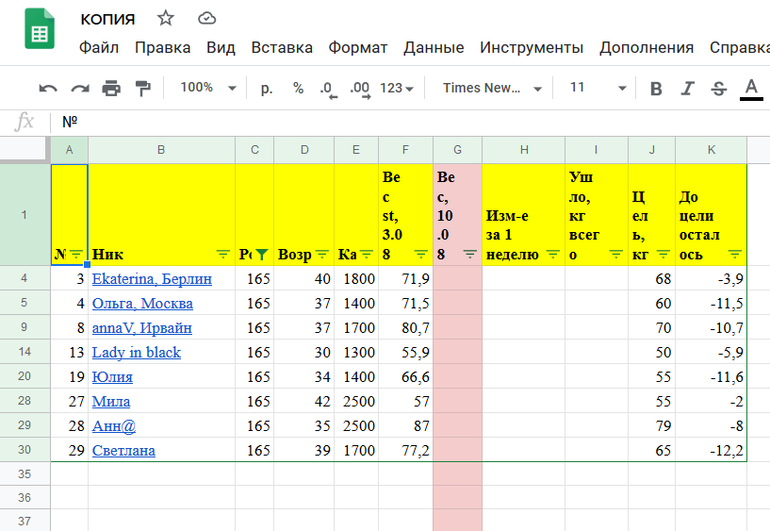Toggle Strikethrough formatting
This screenshot has height=531, width=770.
point(719,88)
